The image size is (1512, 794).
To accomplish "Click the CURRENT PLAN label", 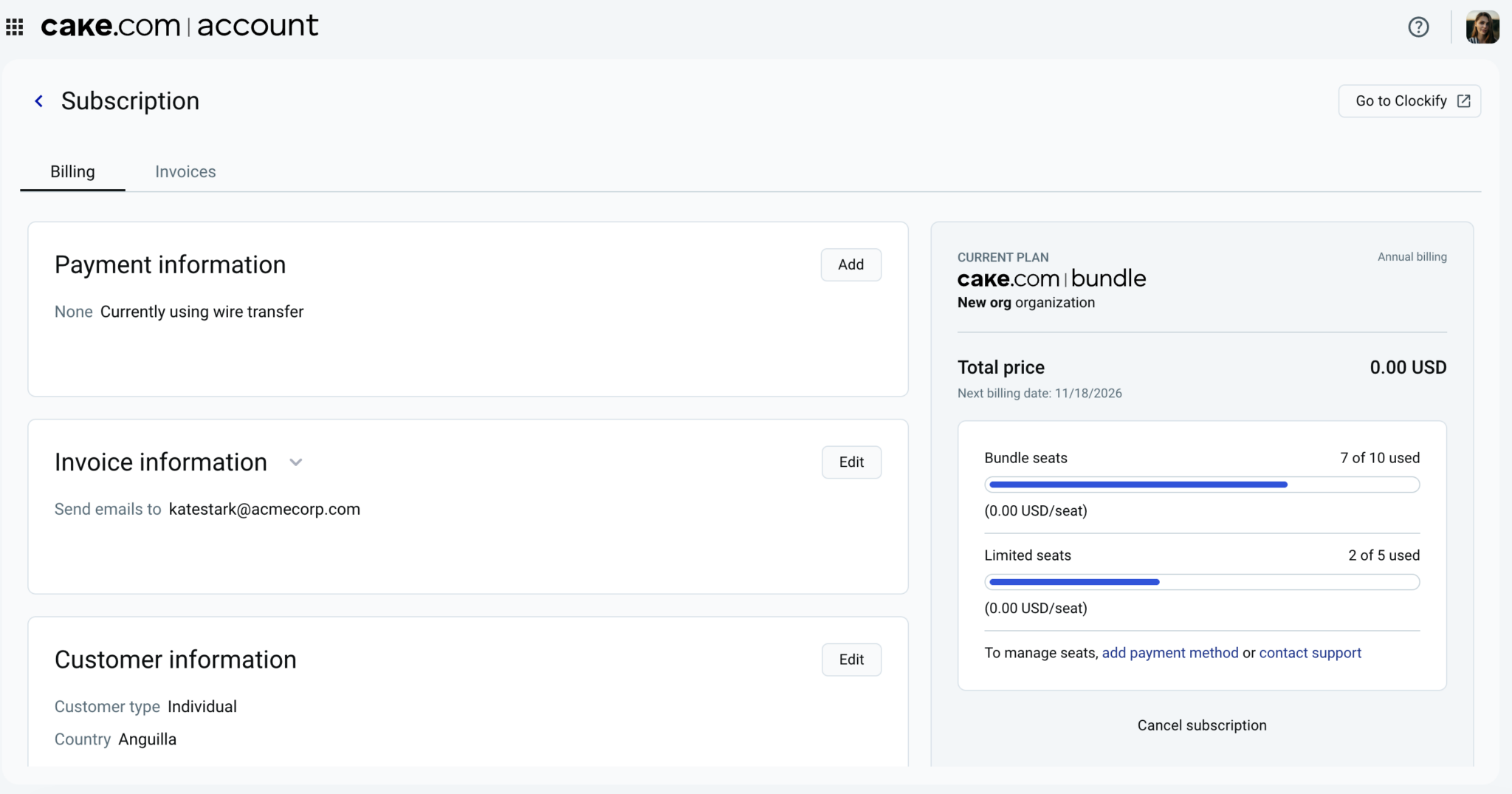I will click(1003, 257).
